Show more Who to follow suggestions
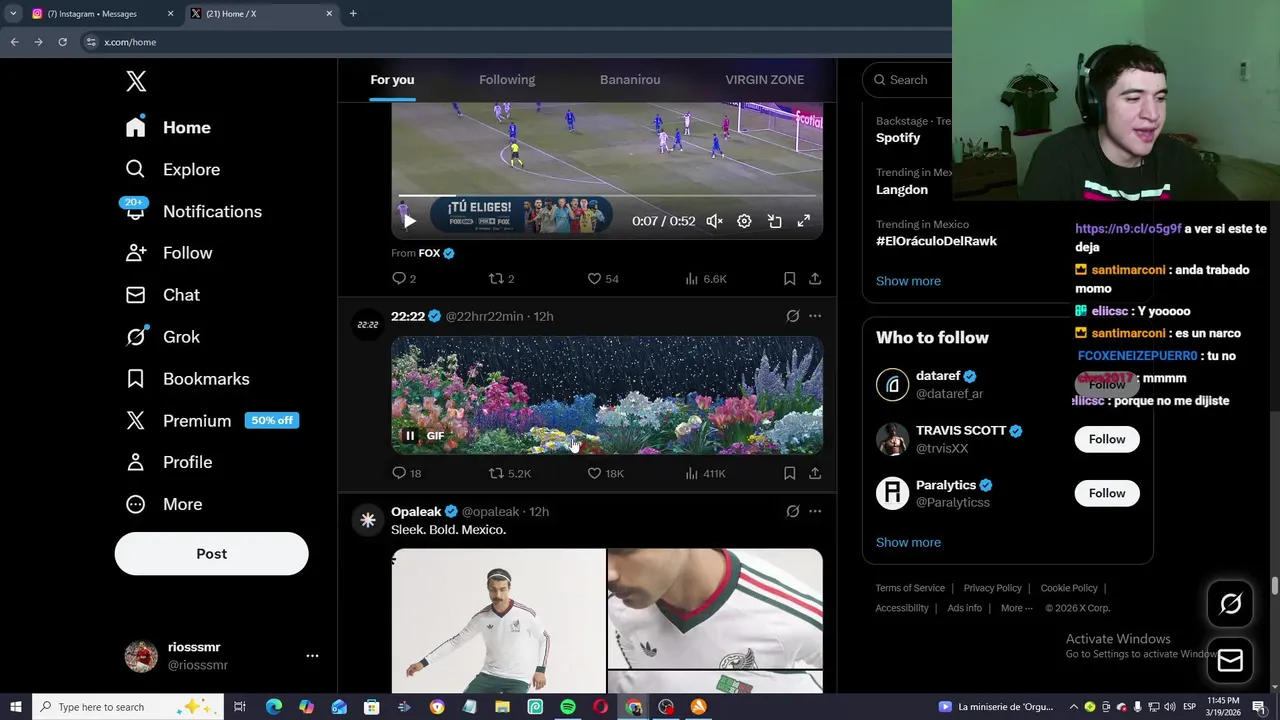 (908, 542)
